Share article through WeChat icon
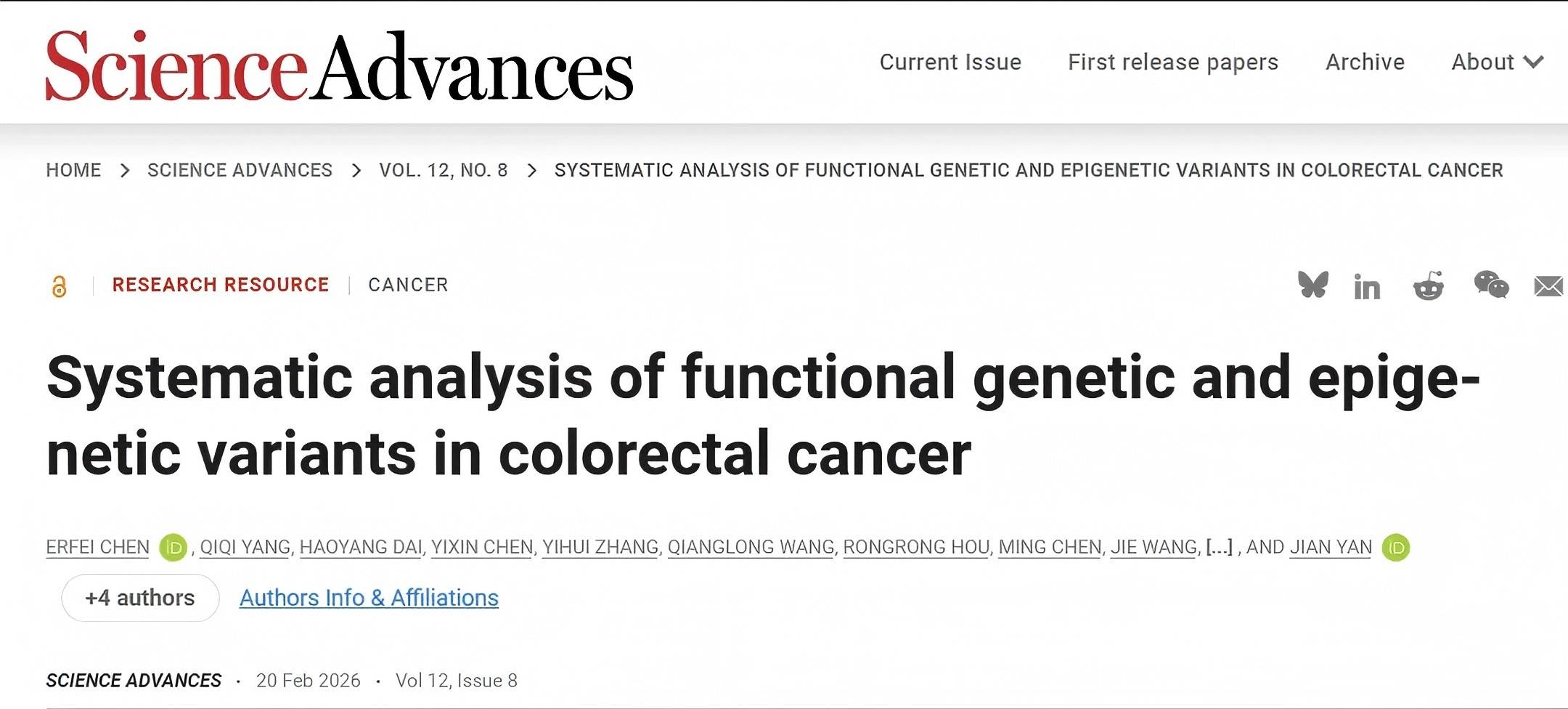The height and width of the screenshot is (709, 1568). pyautogui.click(x=1491, y=285)
